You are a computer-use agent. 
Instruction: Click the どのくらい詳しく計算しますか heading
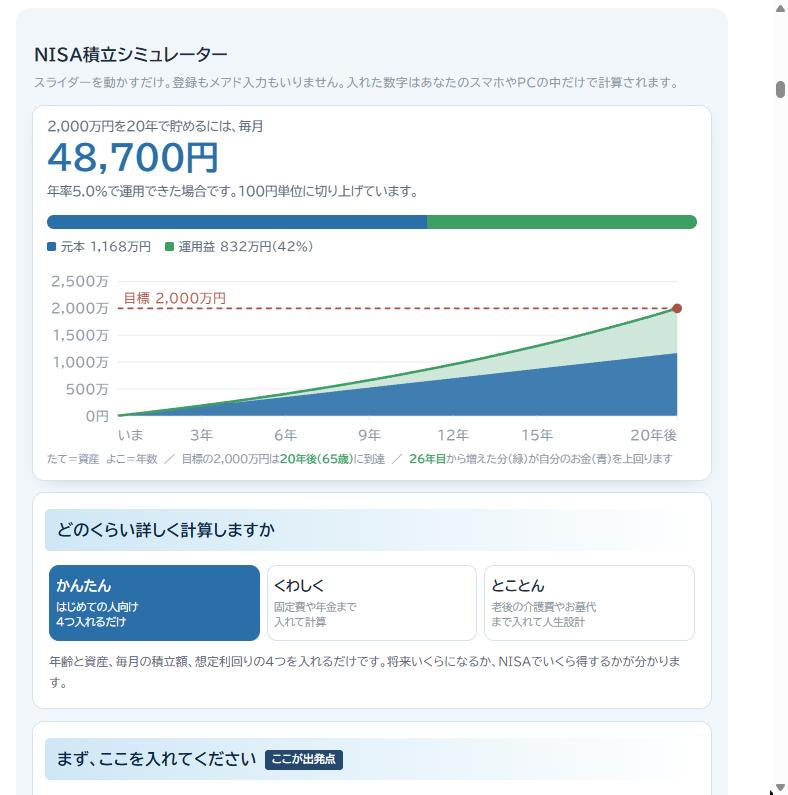coord(166,530)
